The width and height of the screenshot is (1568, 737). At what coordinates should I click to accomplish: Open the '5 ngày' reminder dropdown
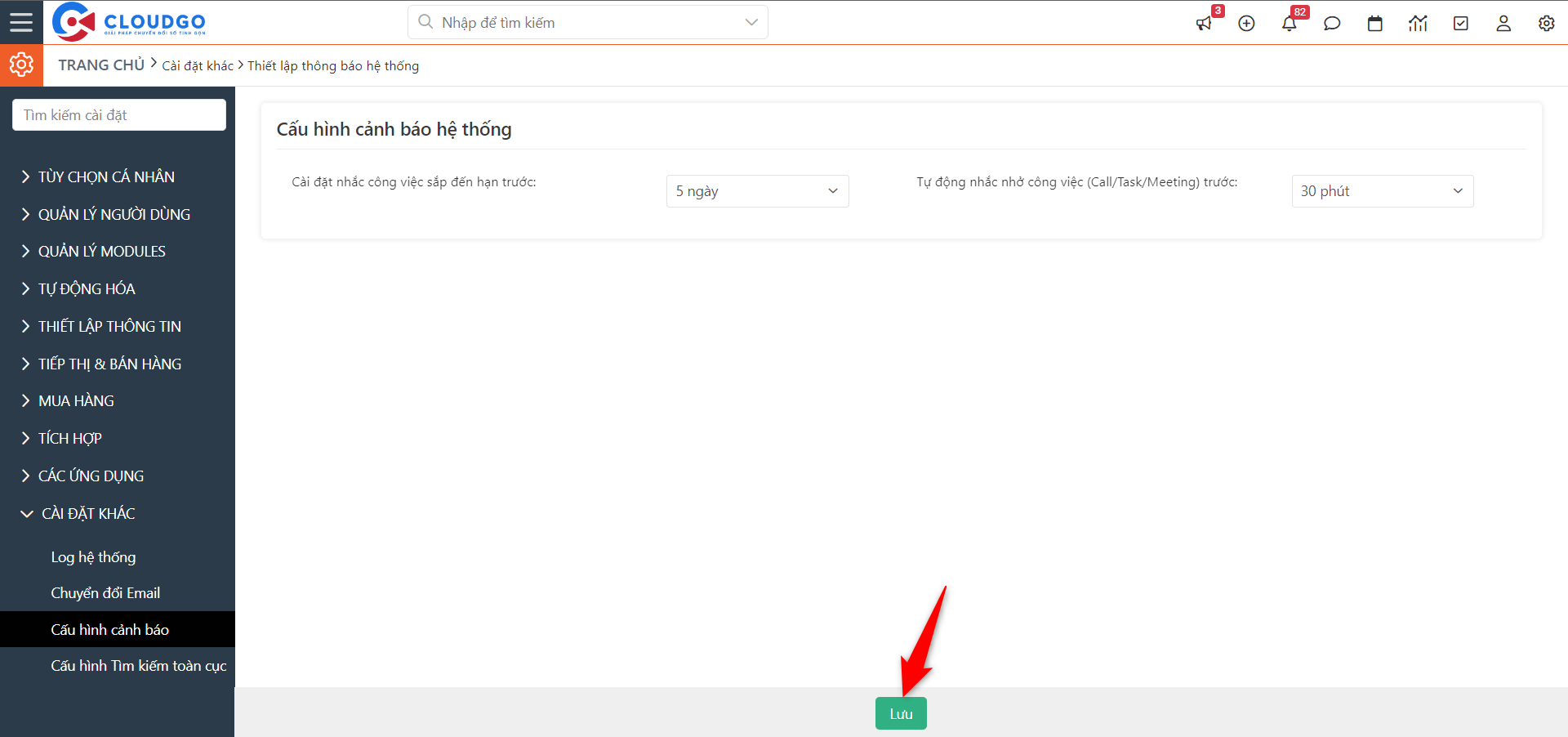coord(756,190)
